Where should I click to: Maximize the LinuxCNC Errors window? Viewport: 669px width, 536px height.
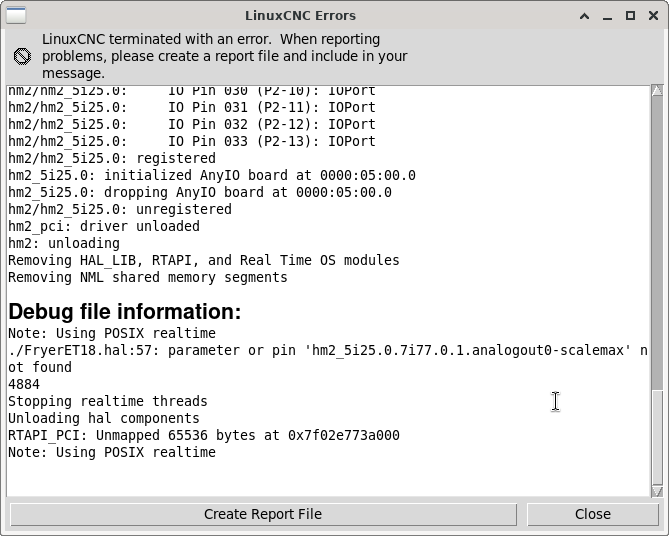pyautogui.click(x=630, y=15)
